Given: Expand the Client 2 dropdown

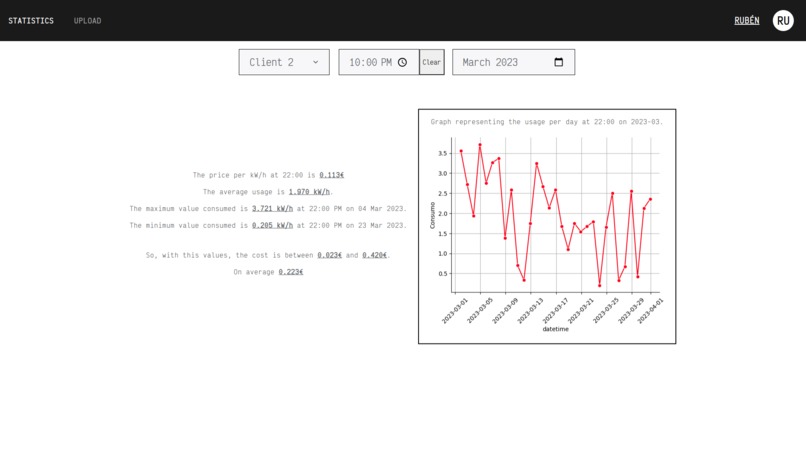Looking at the screenshot, I should [284, 62].
